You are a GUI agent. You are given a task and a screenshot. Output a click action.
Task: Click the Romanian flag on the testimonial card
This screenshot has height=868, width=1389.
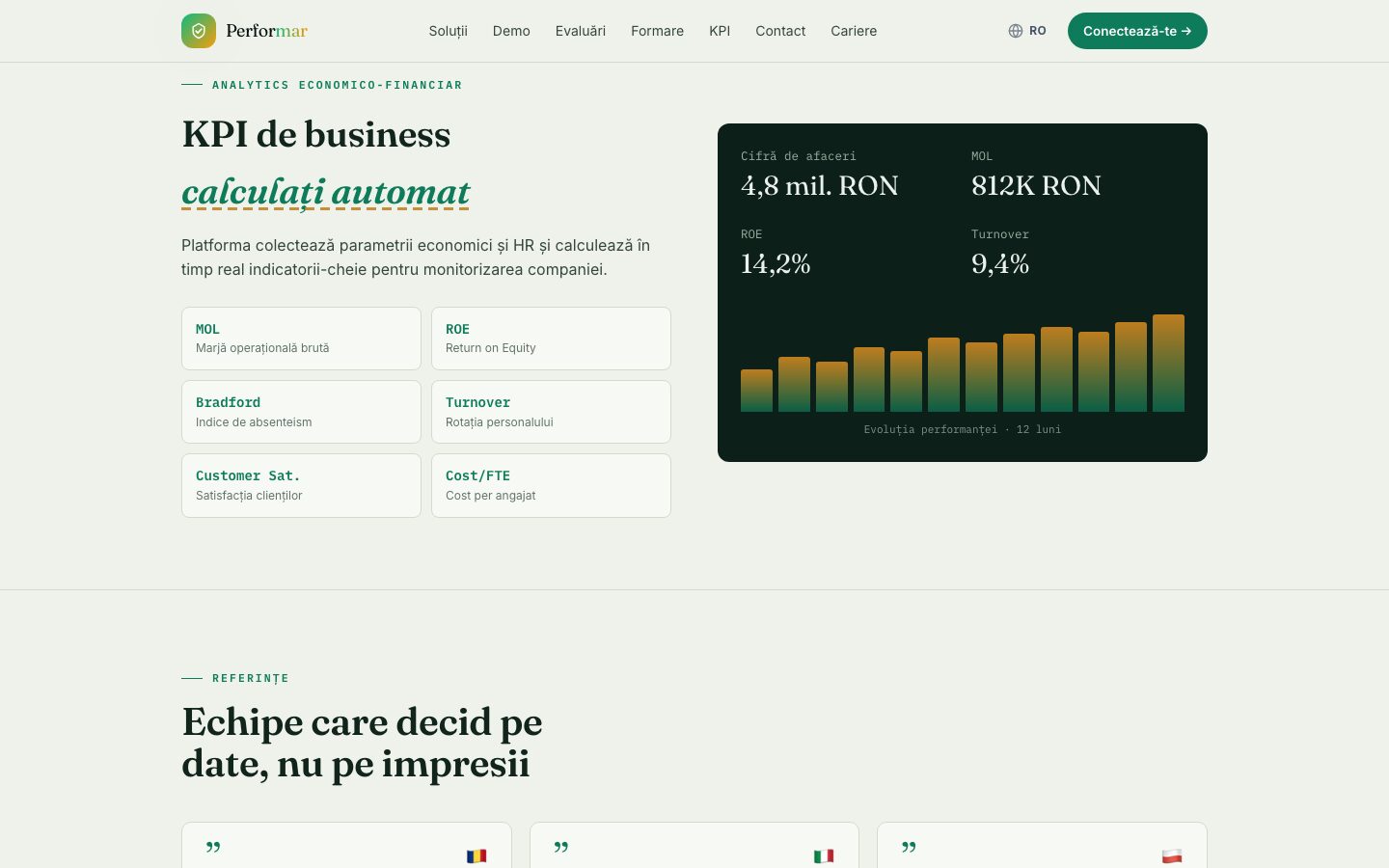click(477, 855)
